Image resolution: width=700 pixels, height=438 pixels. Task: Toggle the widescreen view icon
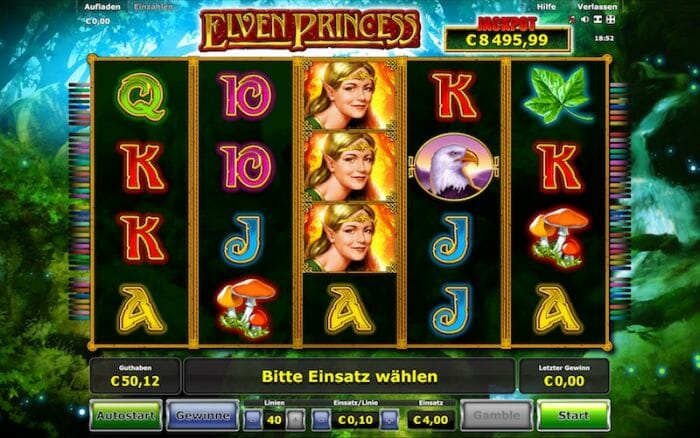(598, 20)
